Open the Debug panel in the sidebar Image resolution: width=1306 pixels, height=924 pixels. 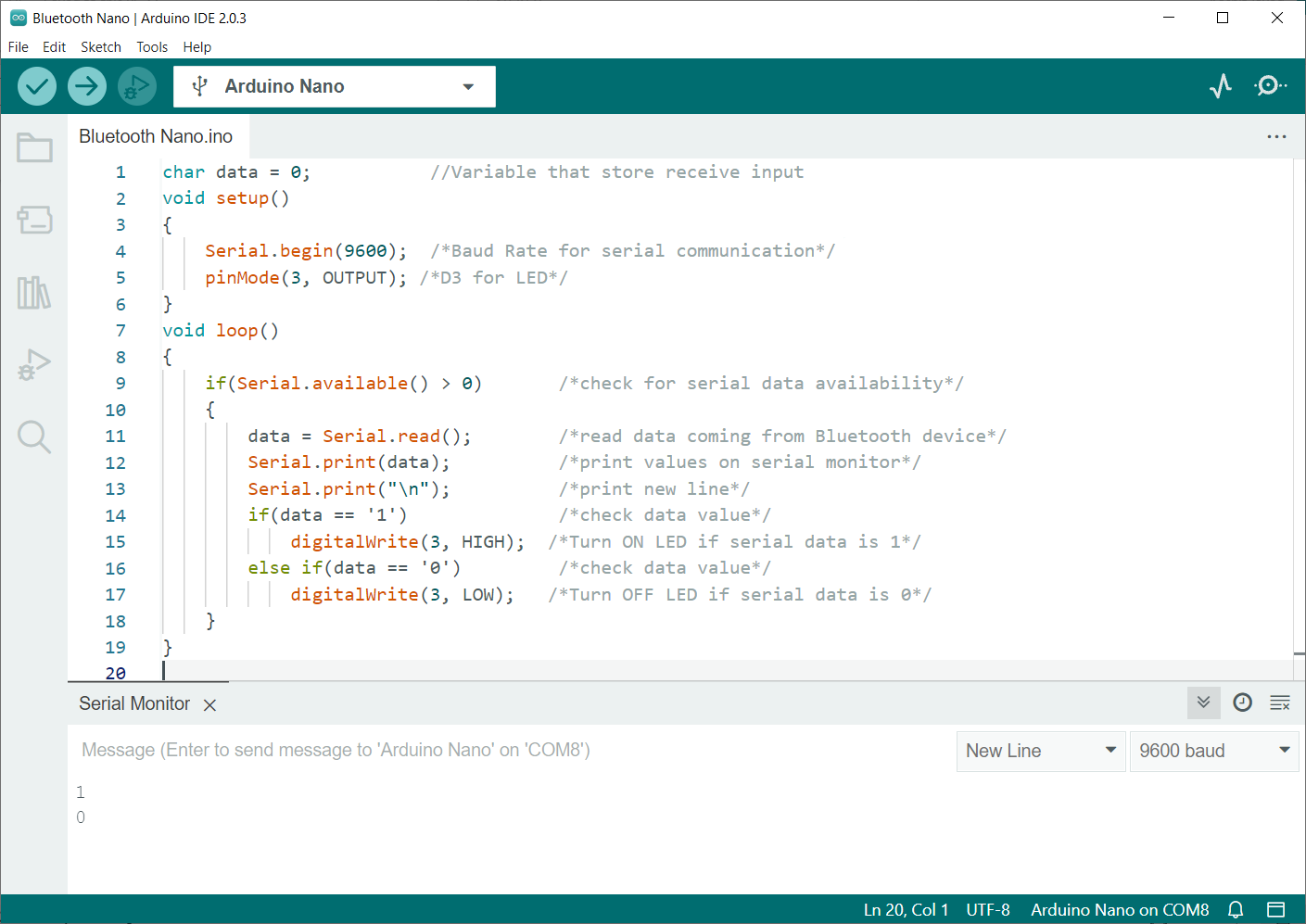34,364
